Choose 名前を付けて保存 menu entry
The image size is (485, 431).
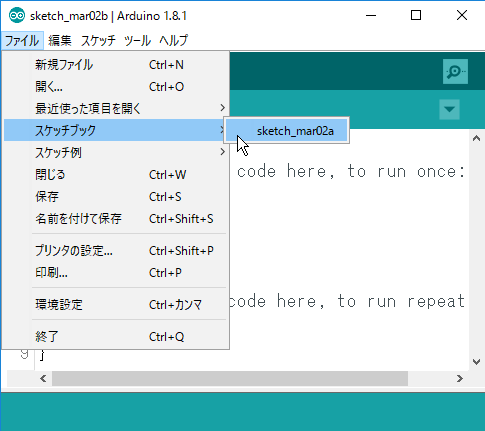[x=115, y=218]
